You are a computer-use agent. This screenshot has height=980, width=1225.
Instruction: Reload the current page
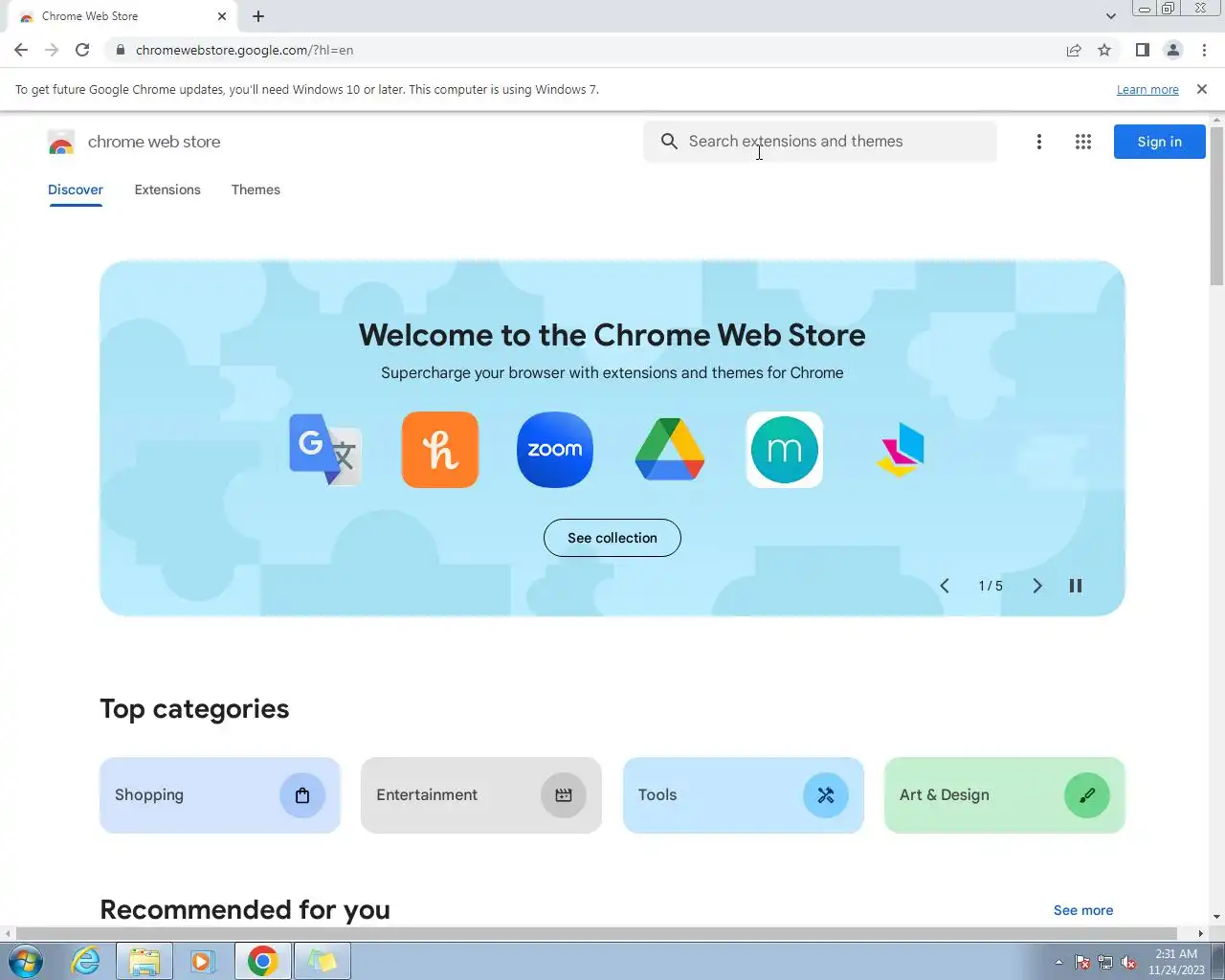click(82, 50)
